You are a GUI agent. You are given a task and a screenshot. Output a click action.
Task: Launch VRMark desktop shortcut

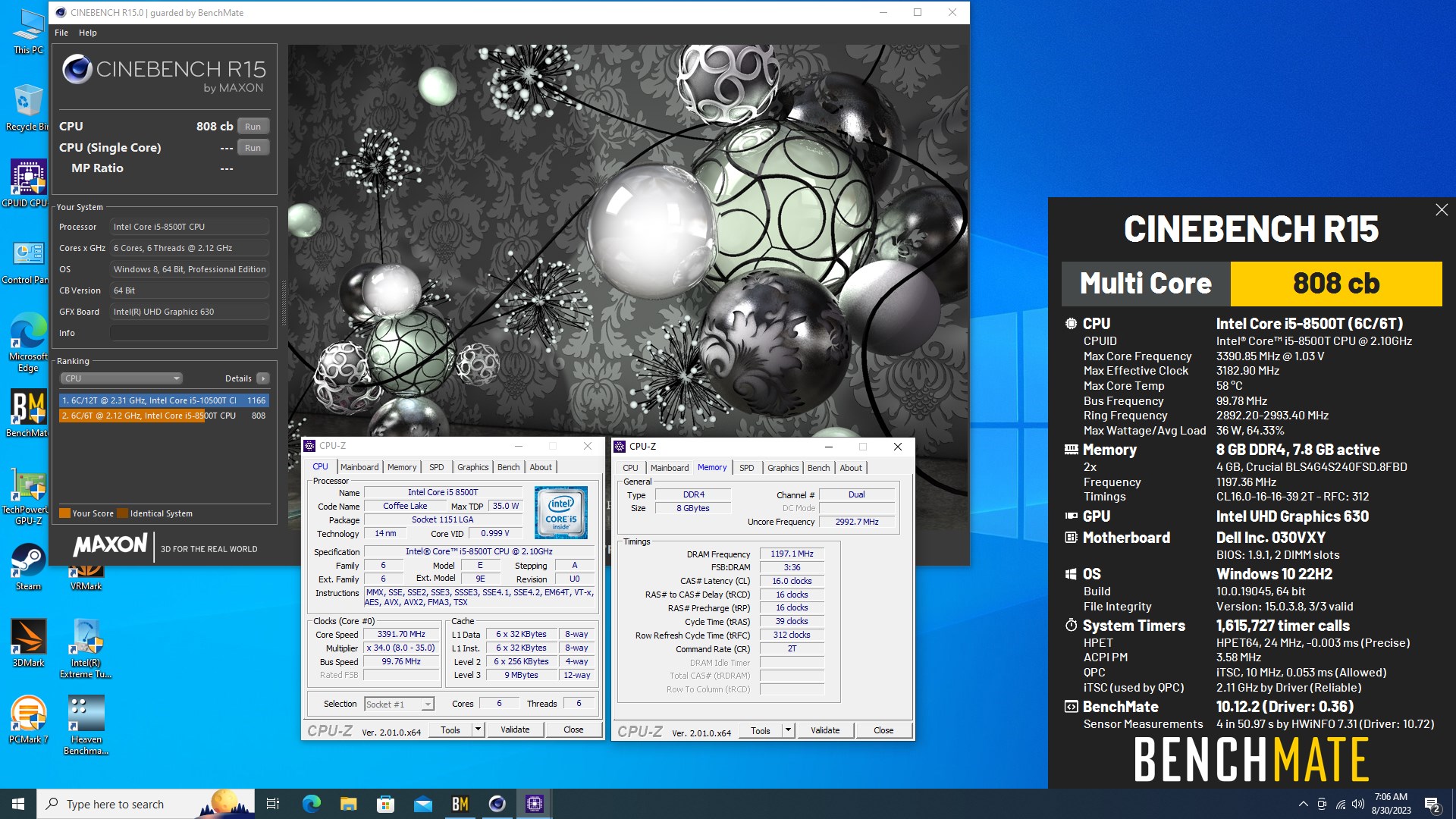[86, 578]
